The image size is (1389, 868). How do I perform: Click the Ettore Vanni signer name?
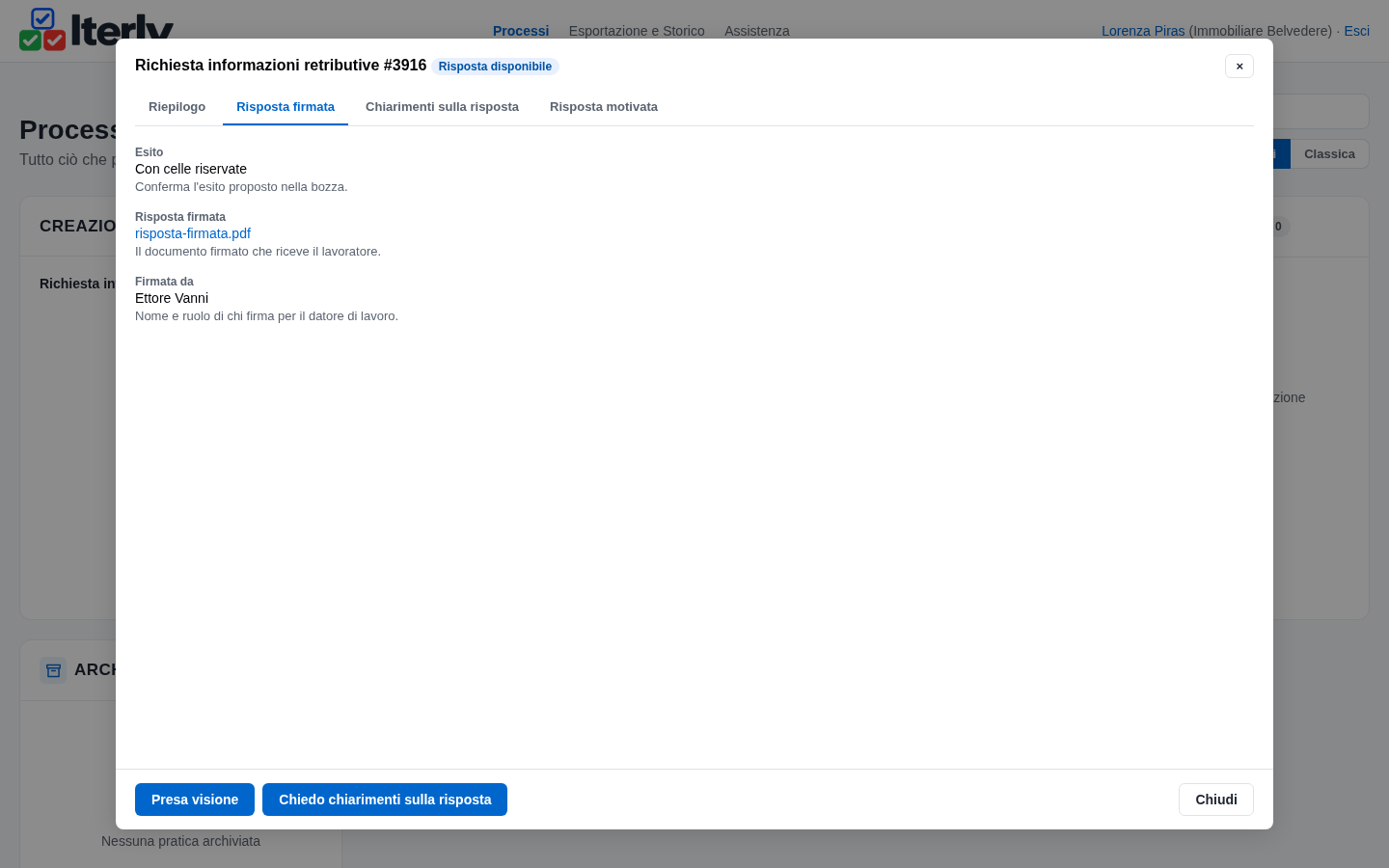(172, 298)
